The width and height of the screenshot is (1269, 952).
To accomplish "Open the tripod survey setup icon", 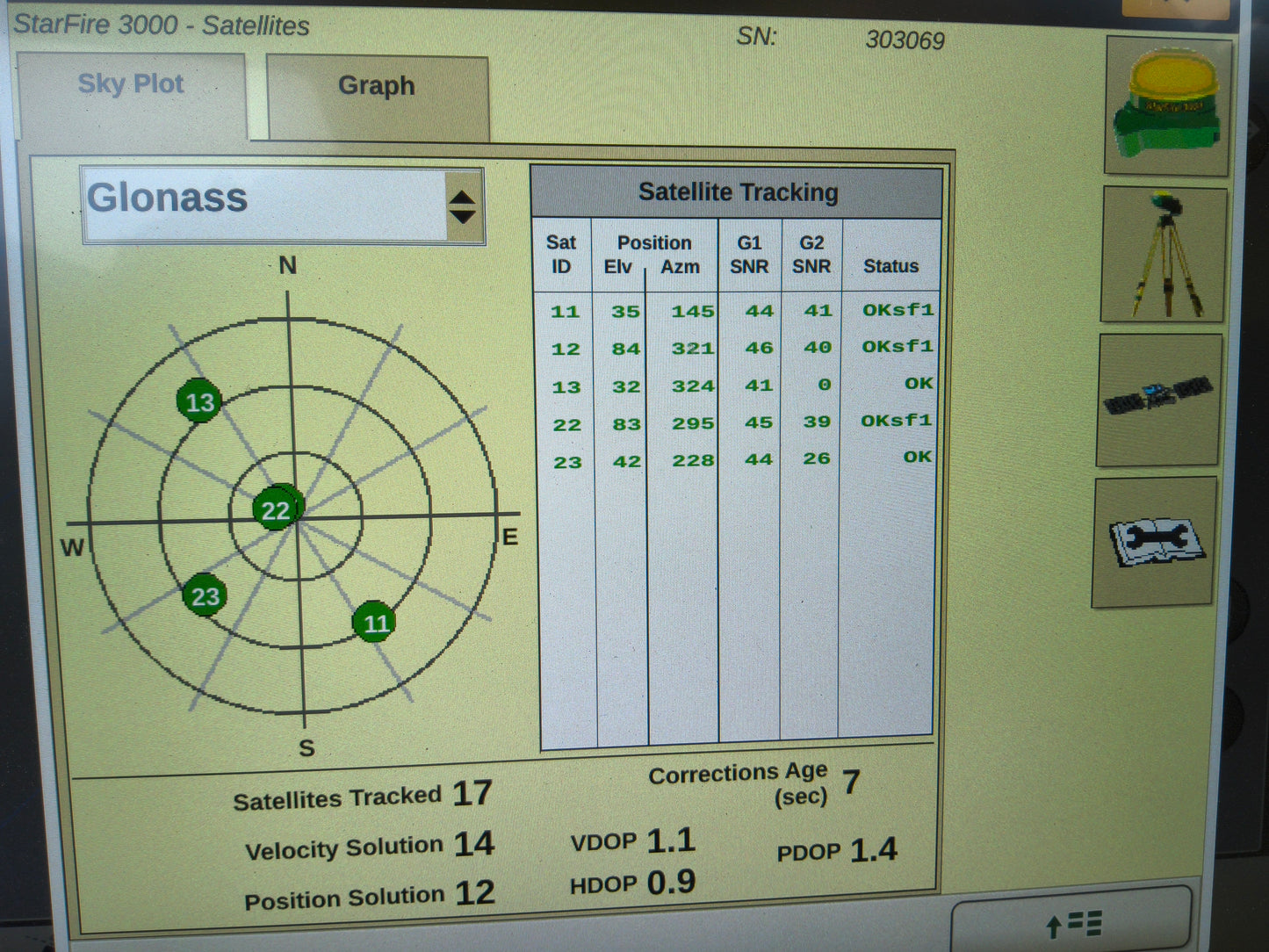I will click(1164, 254).
